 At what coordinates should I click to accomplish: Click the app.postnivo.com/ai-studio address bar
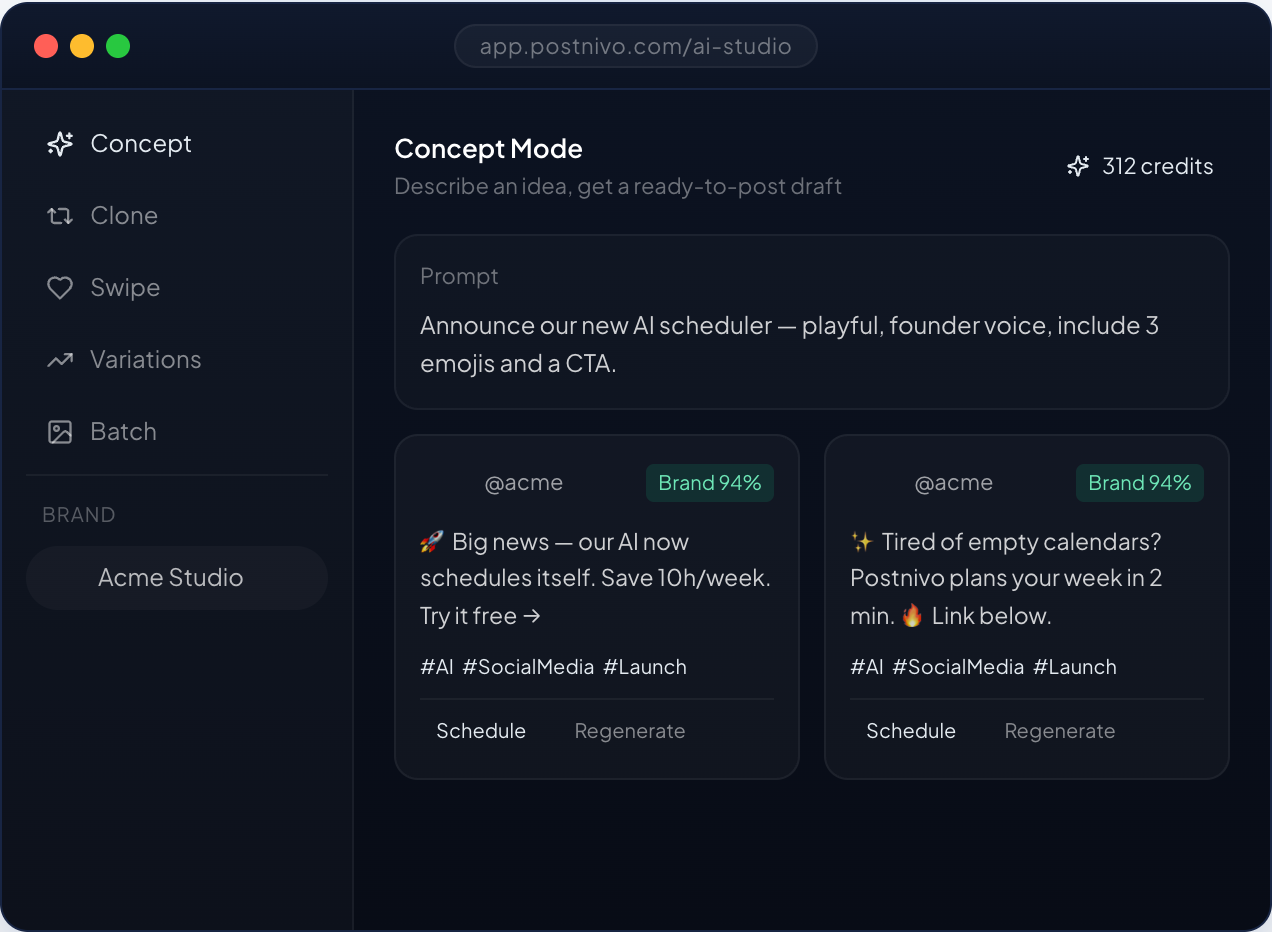click(636, 46)
